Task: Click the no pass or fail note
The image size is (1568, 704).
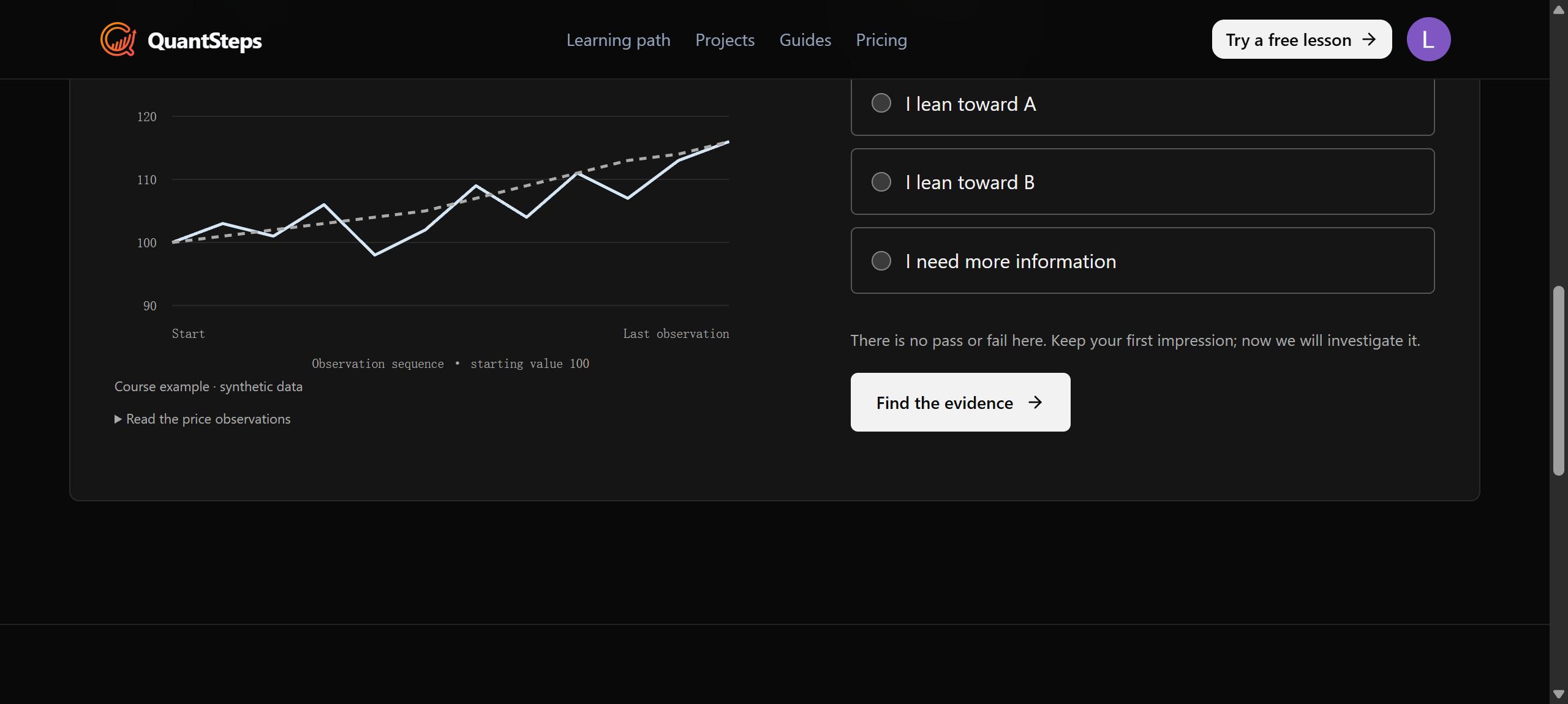Action: (x=1135, y=340)
